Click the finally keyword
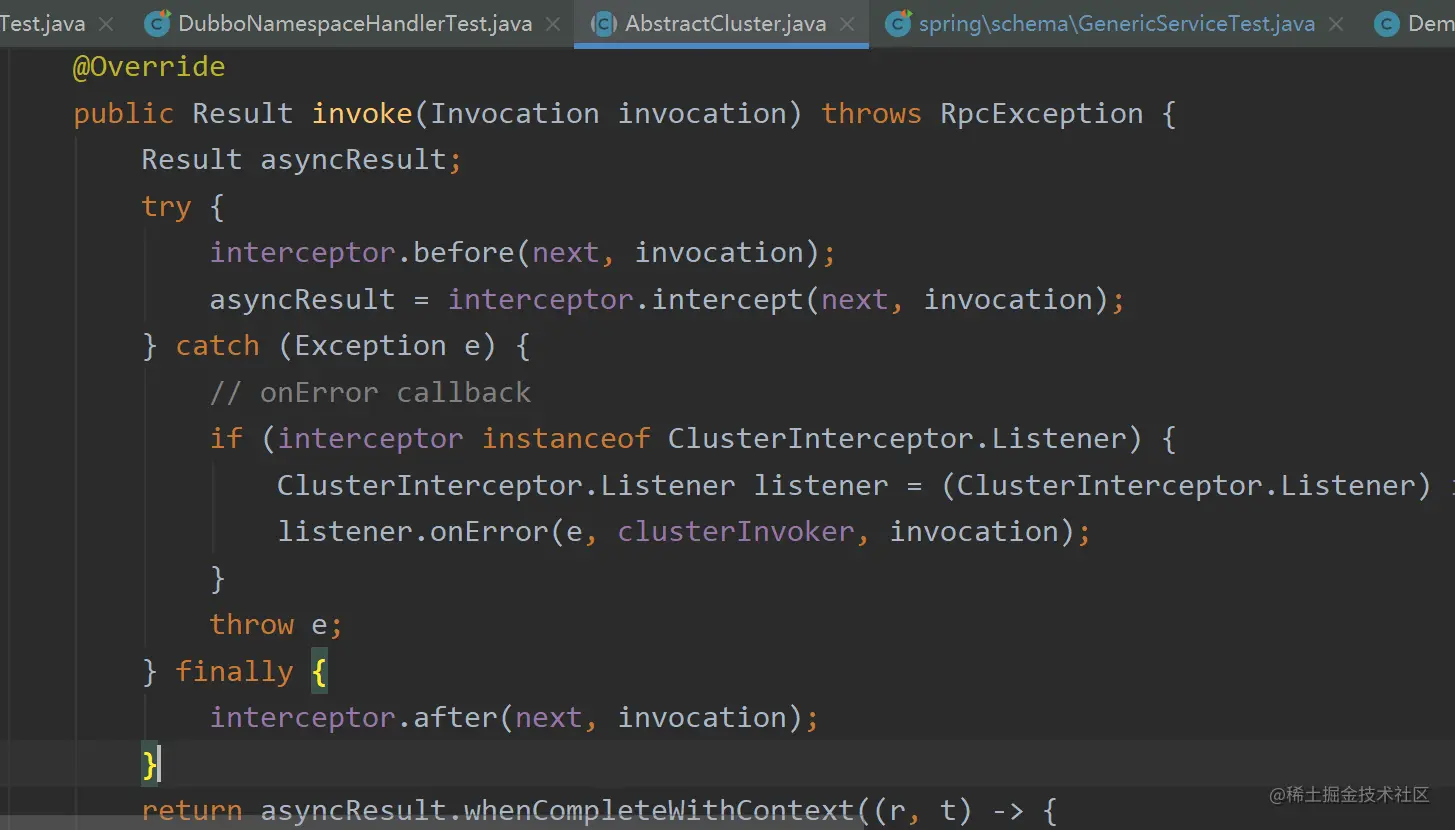The width and height of the screenshot is (1455, 830). click(x=234, y=671)
